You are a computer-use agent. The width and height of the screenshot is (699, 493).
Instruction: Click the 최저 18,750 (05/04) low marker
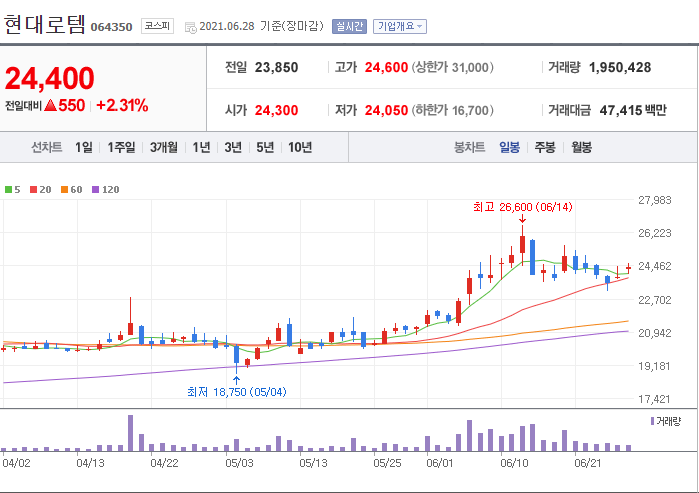tap(237, 392)
